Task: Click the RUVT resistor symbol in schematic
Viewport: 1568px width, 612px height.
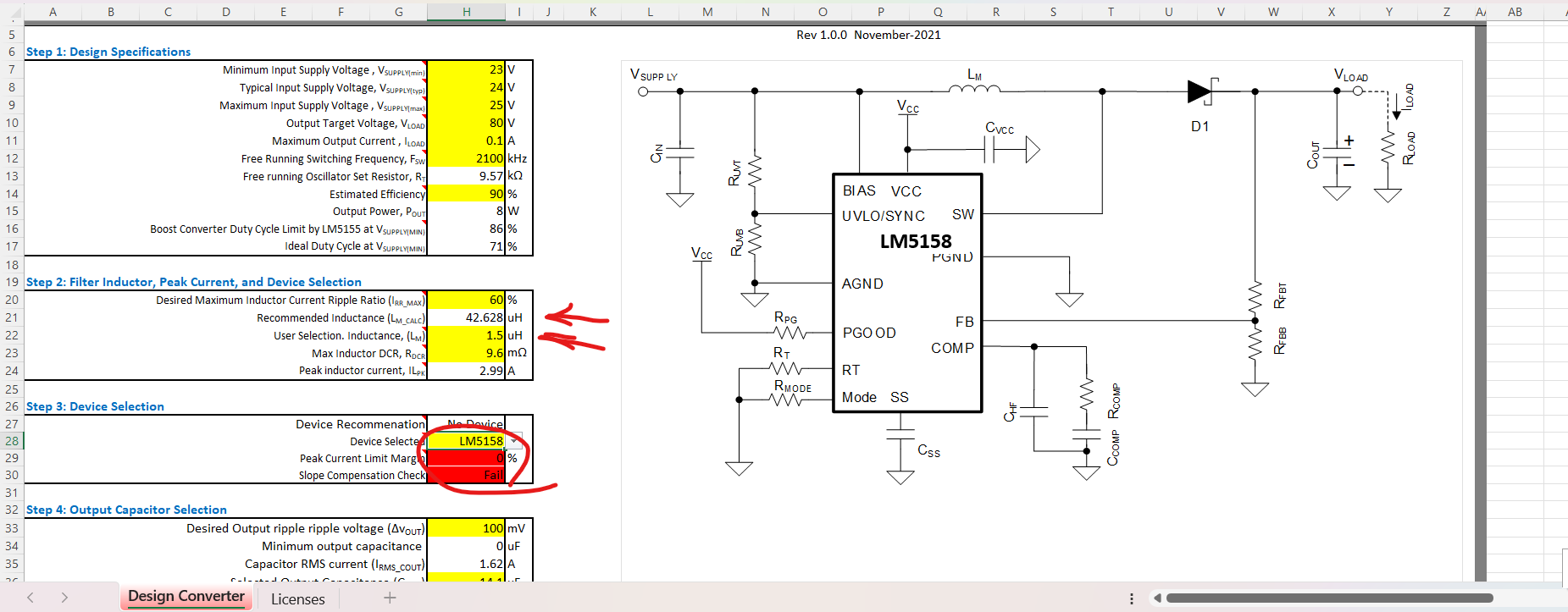Action: point(755,172)
